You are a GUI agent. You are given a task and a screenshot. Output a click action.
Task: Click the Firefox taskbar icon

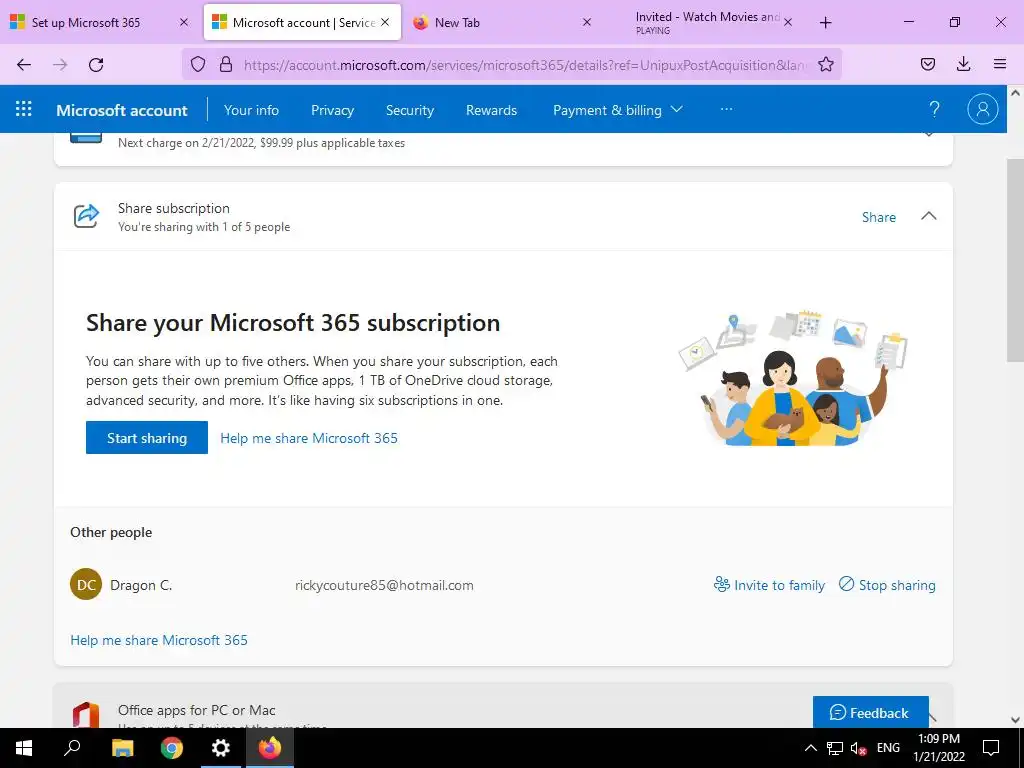coord(270,748)
